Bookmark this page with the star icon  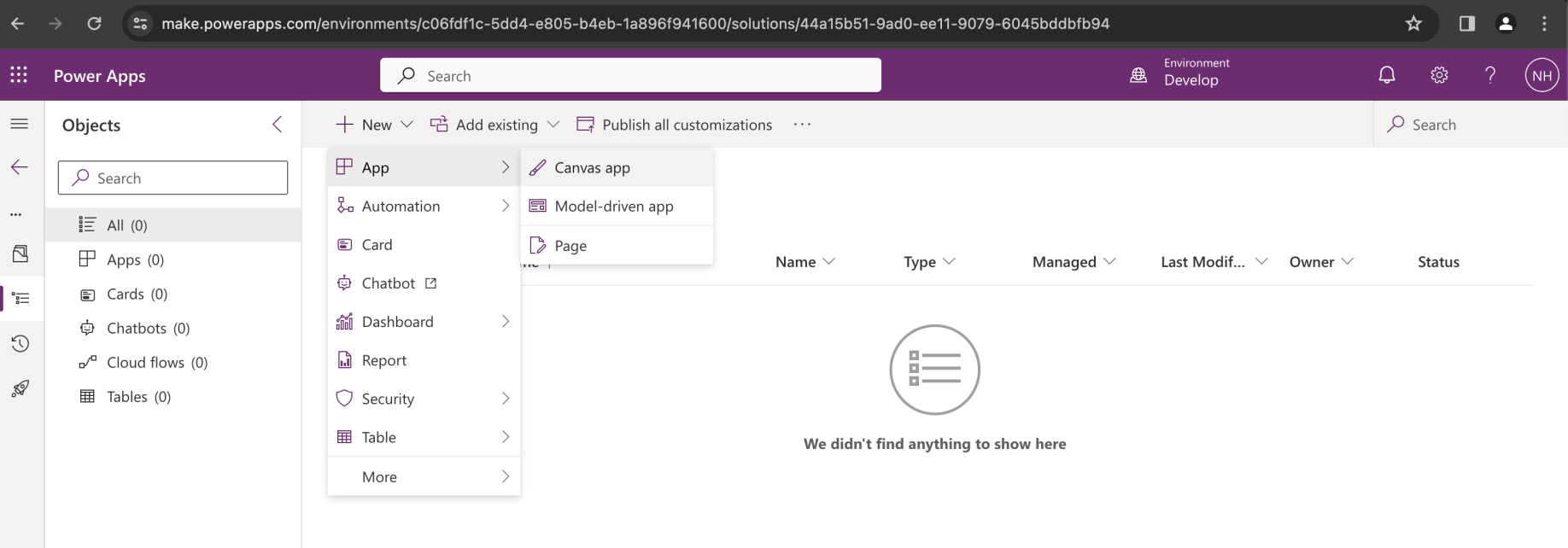point(1413,23)
